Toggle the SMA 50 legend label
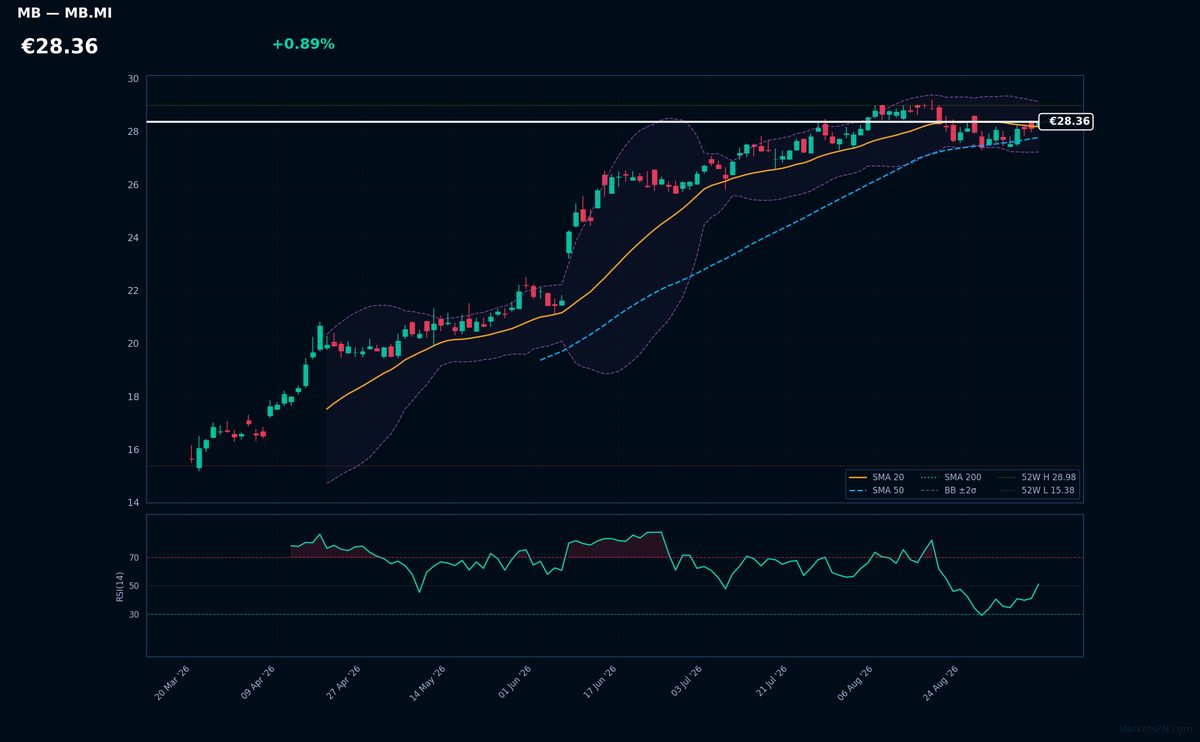 point(888,491)
